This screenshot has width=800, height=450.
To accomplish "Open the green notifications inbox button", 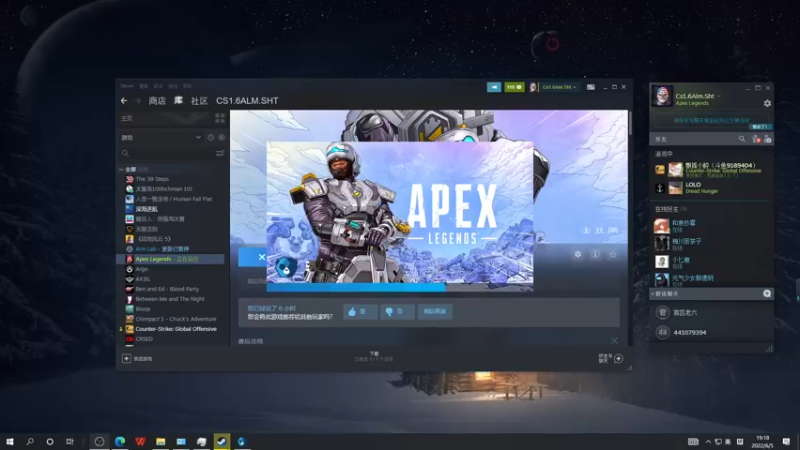I will pos(514,87).
